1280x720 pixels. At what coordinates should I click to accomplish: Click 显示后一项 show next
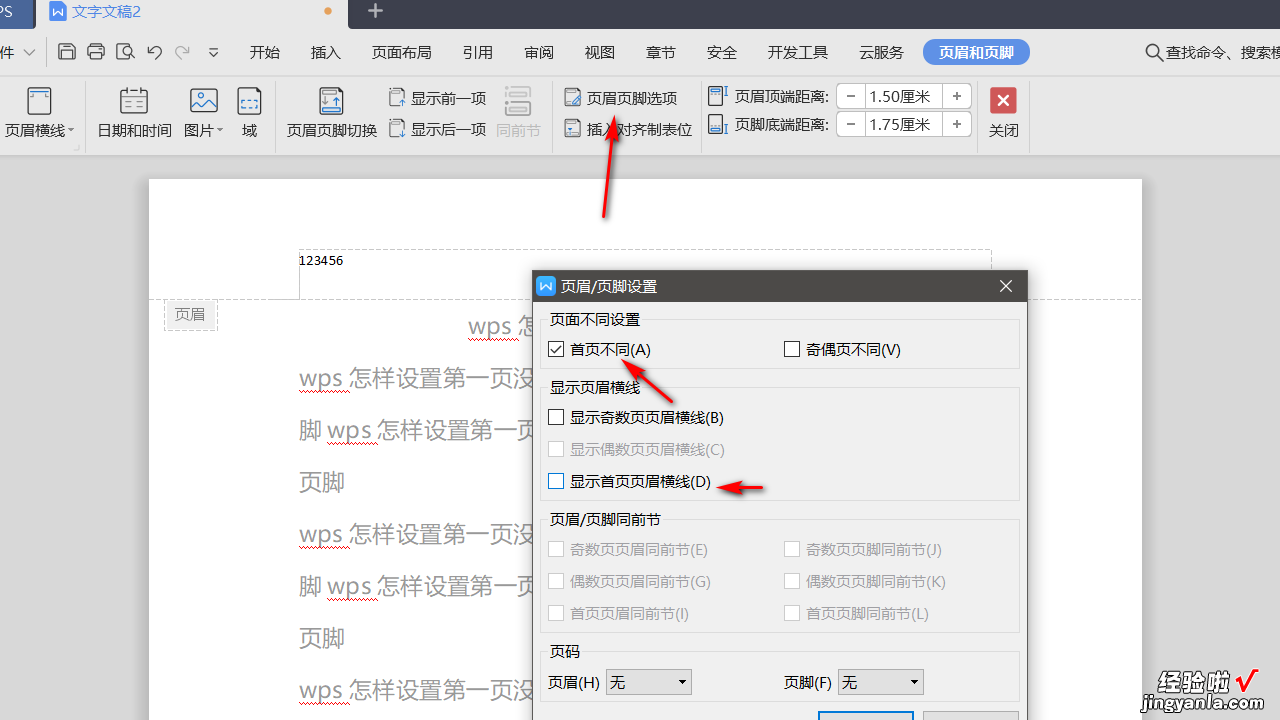point(437,128)
